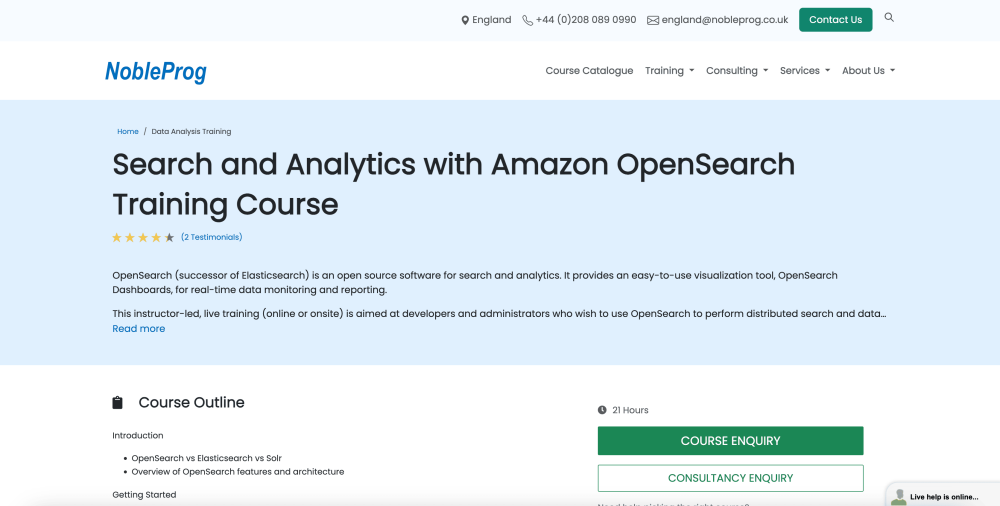The image size is (1000, 506).
Task: Click the location pin icon next to England
Action: (x=465, y=20)
